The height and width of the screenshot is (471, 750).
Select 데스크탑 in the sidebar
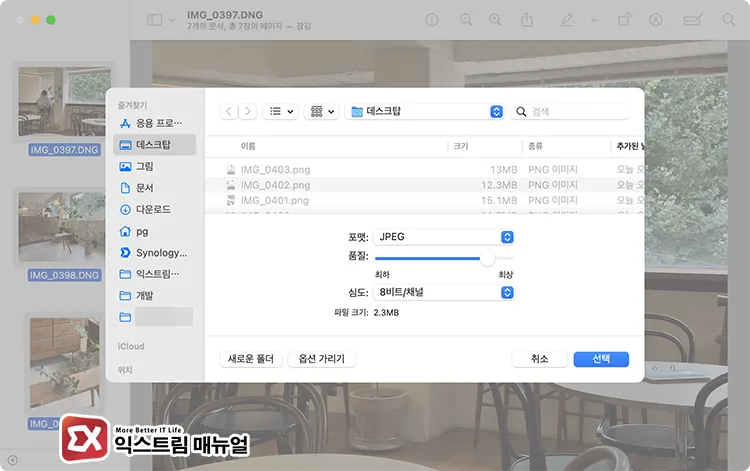[x=154, y=145]
